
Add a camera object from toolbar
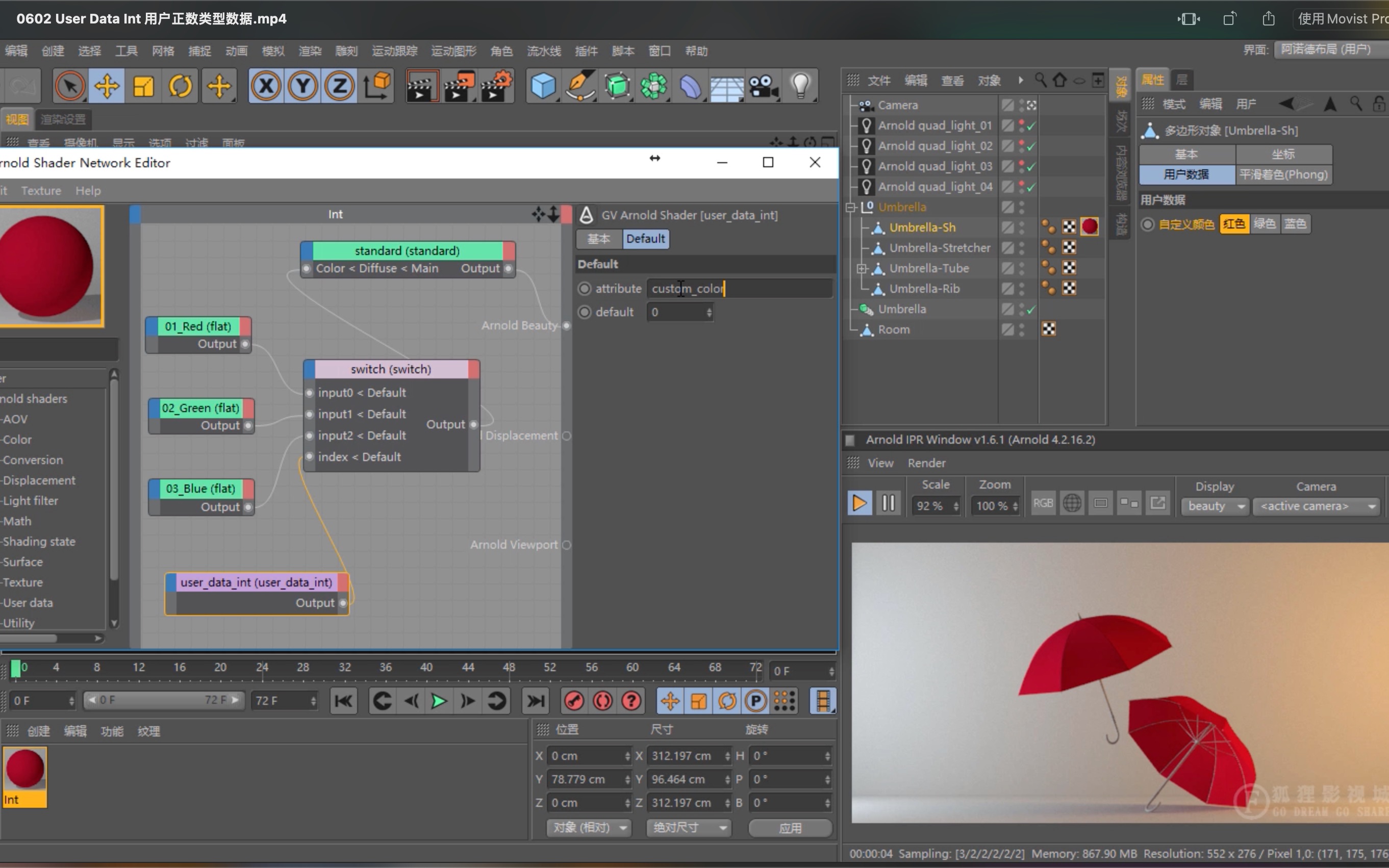(x=763, y=87)
